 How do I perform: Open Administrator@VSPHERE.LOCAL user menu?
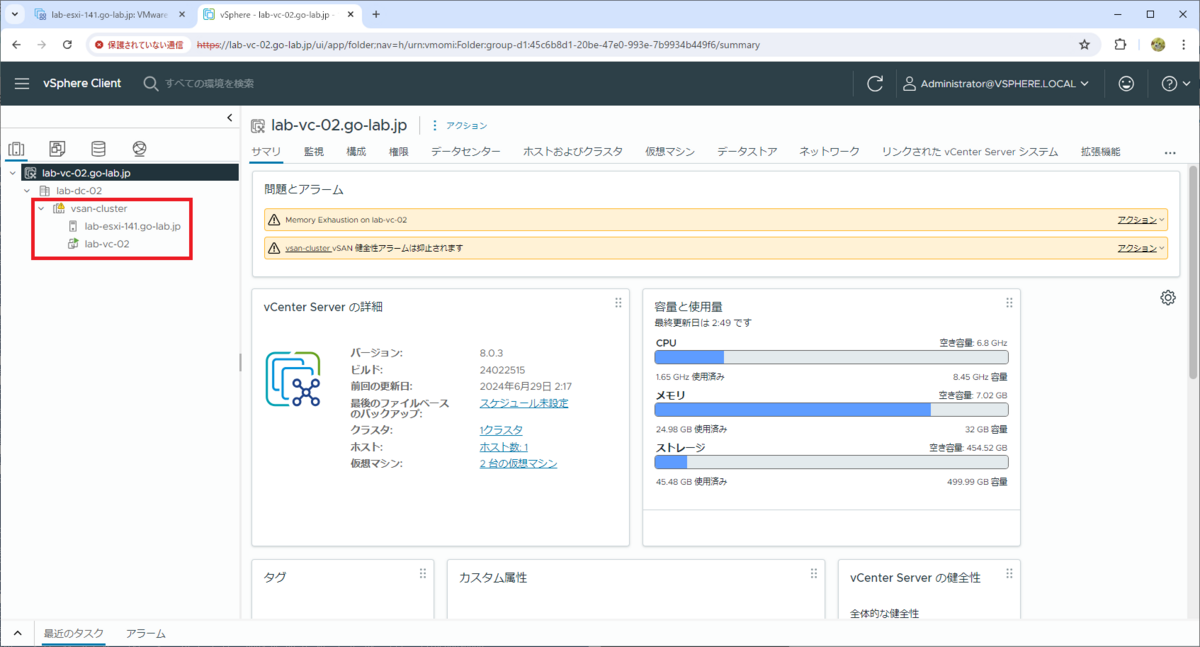point(995,84)
